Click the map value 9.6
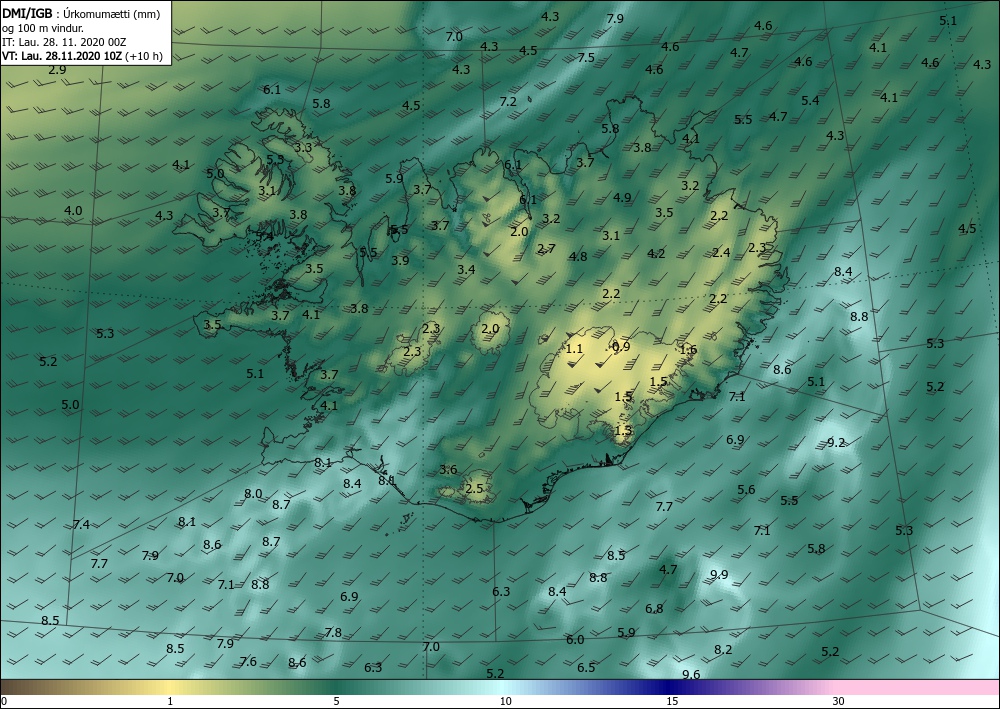The image size is (1000, 709). (x=691, y=675)
